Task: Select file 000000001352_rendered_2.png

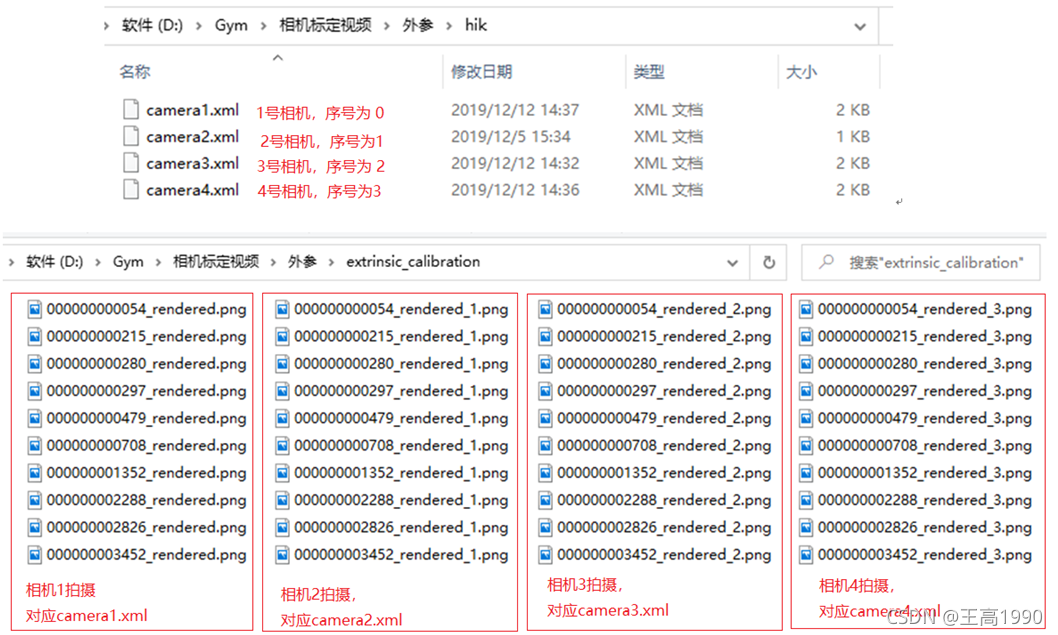Action: point(664,472)
